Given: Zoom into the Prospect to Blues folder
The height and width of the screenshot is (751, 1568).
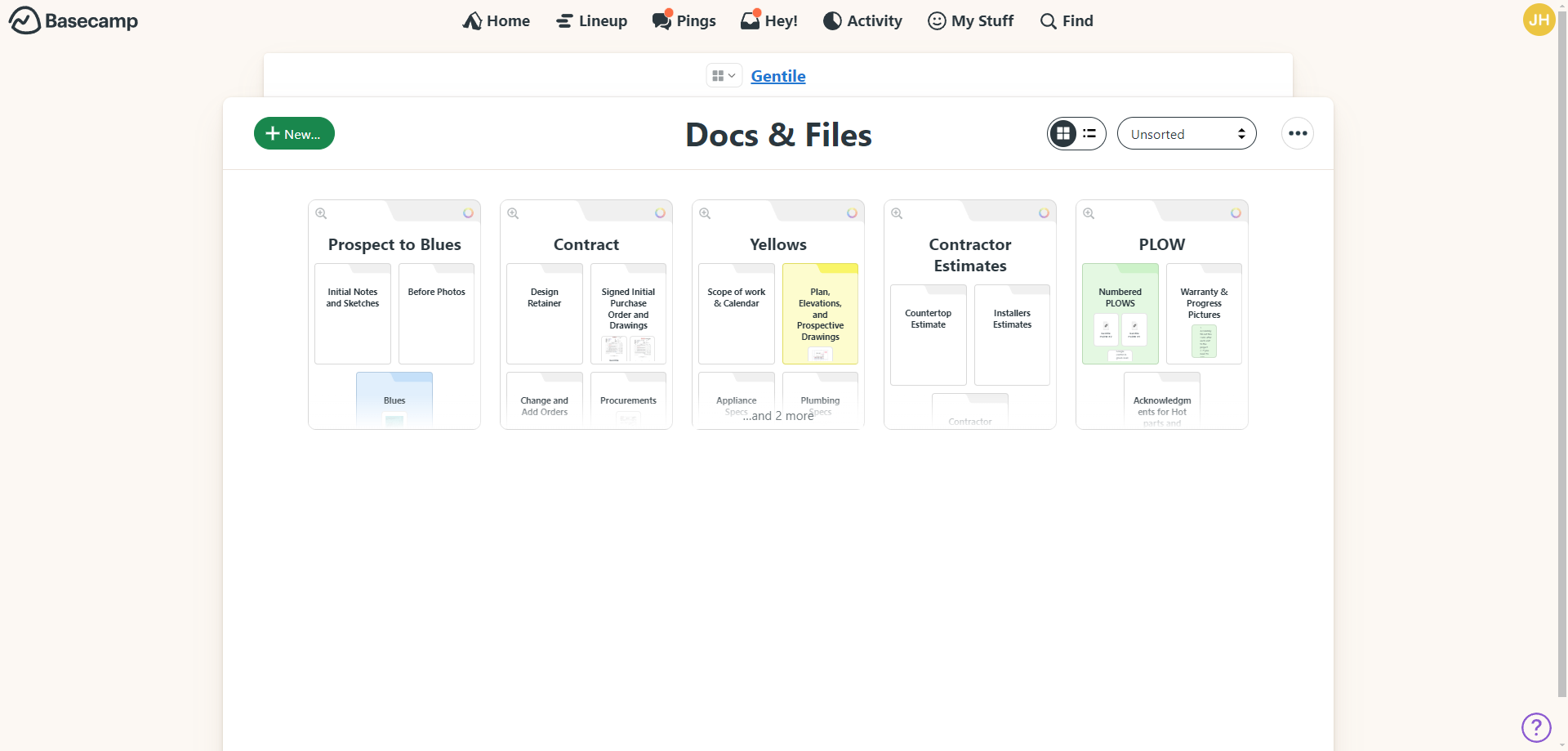Looking at the screenshot, I should [321, 213].
